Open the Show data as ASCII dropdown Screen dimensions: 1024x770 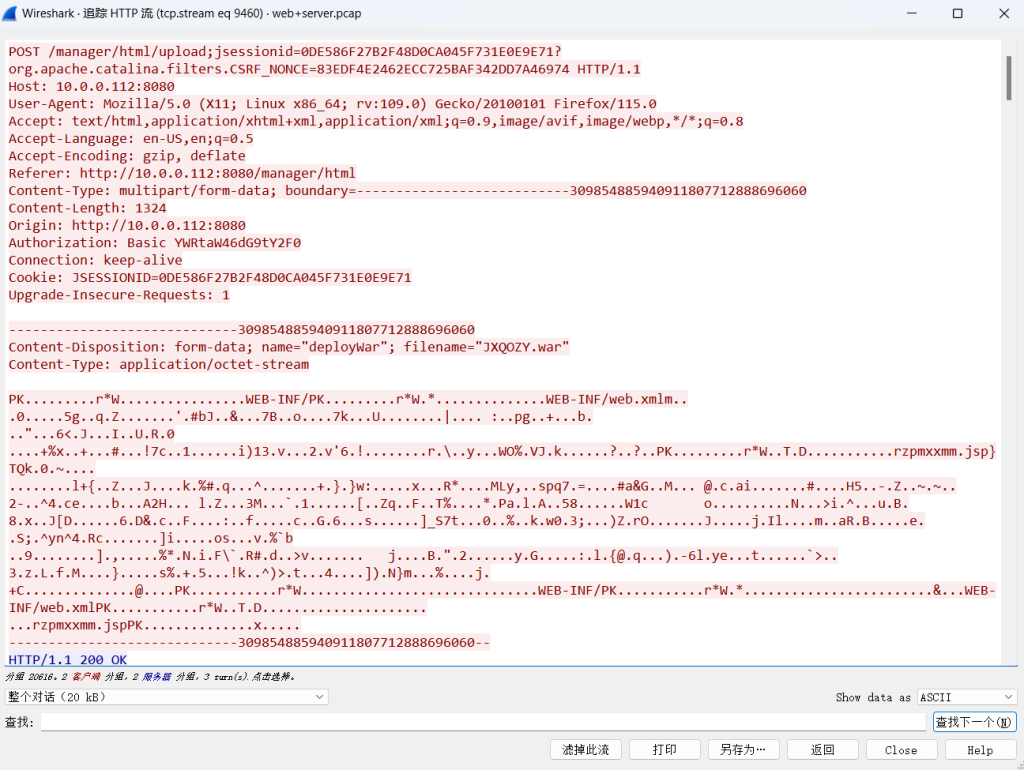967,697
